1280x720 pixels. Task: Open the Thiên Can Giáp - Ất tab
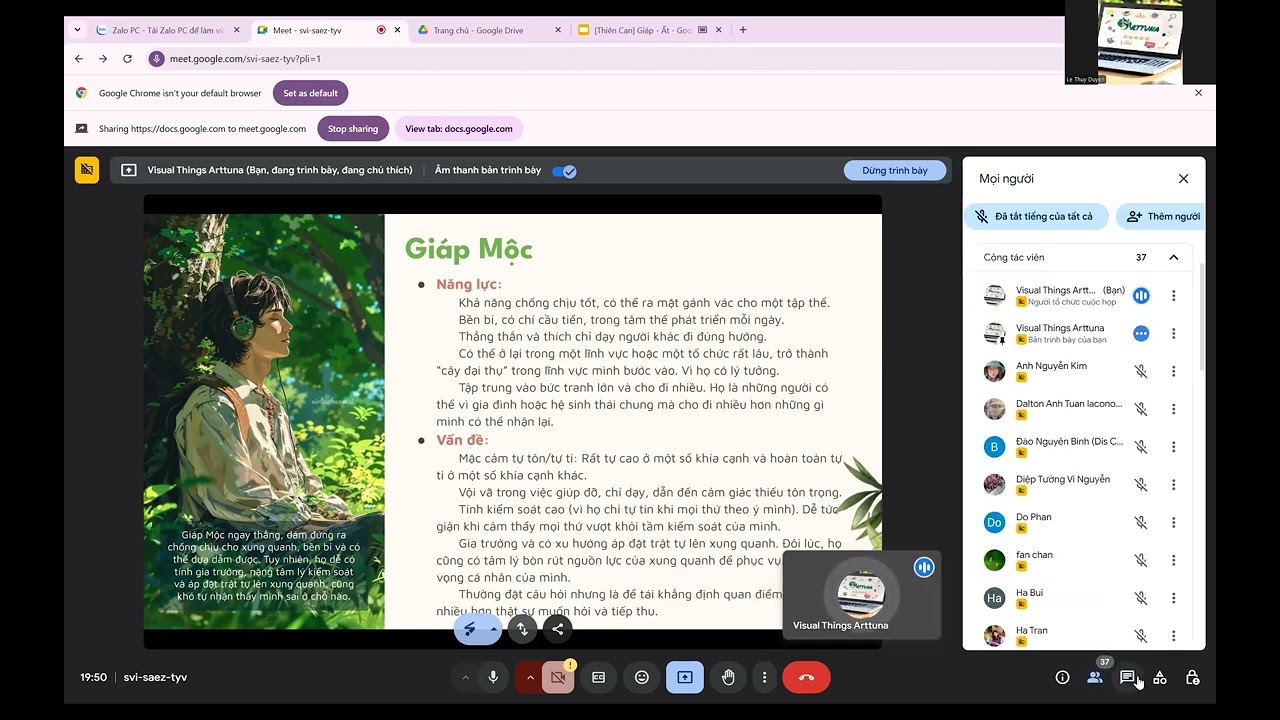click(x=648, y=30)
